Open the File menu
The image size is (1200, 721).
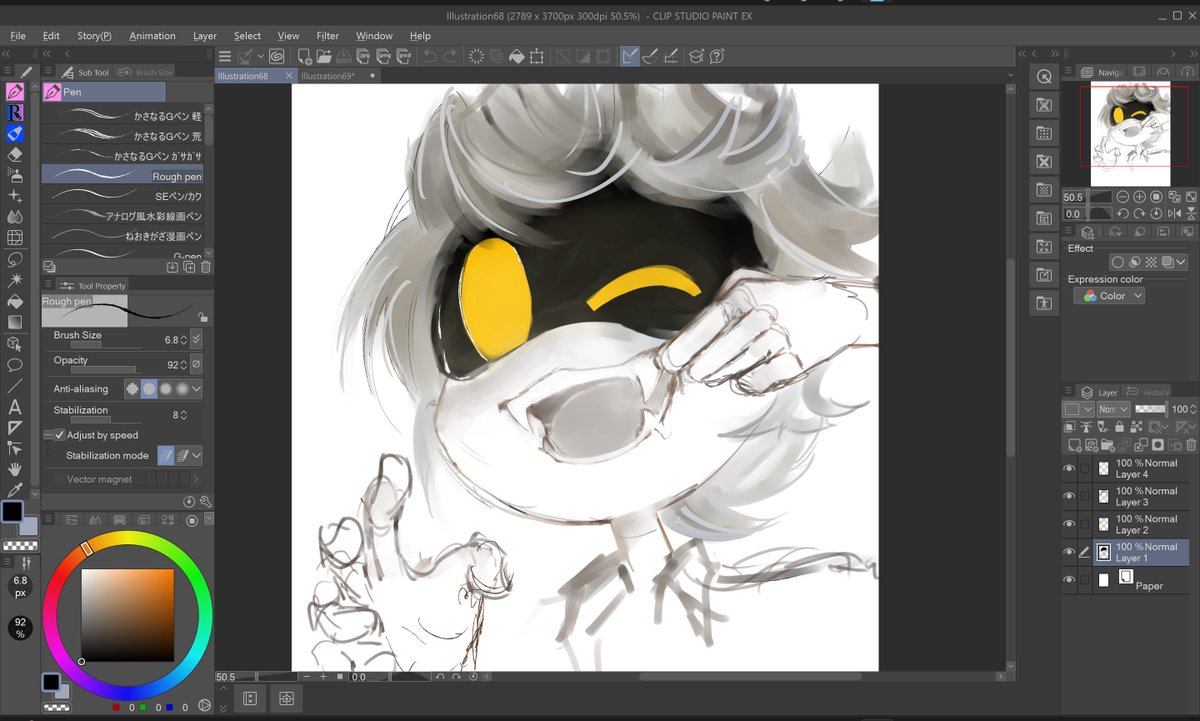[18, 36]
